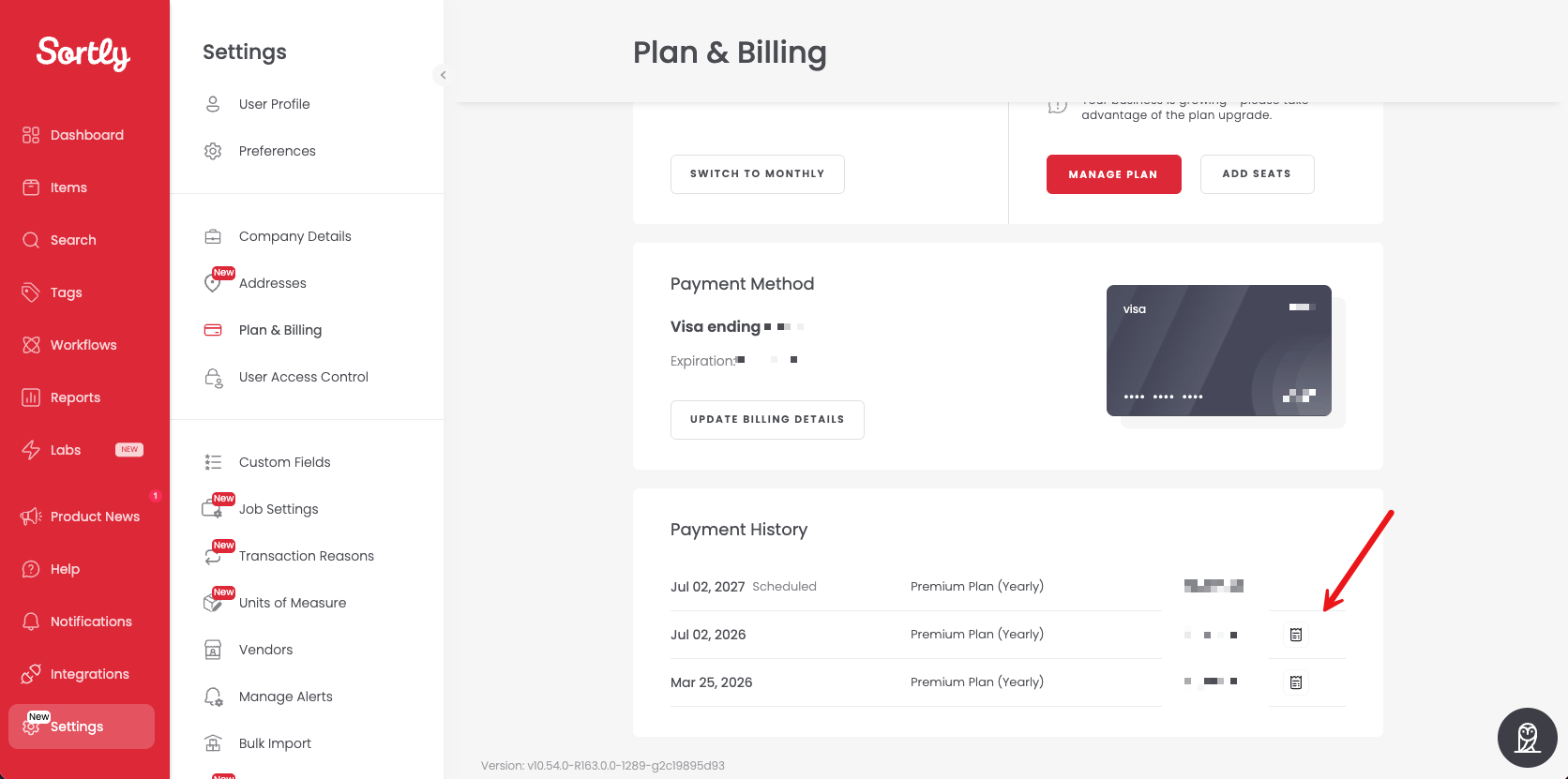Click Switch to Monthly button

click(758, 174)
